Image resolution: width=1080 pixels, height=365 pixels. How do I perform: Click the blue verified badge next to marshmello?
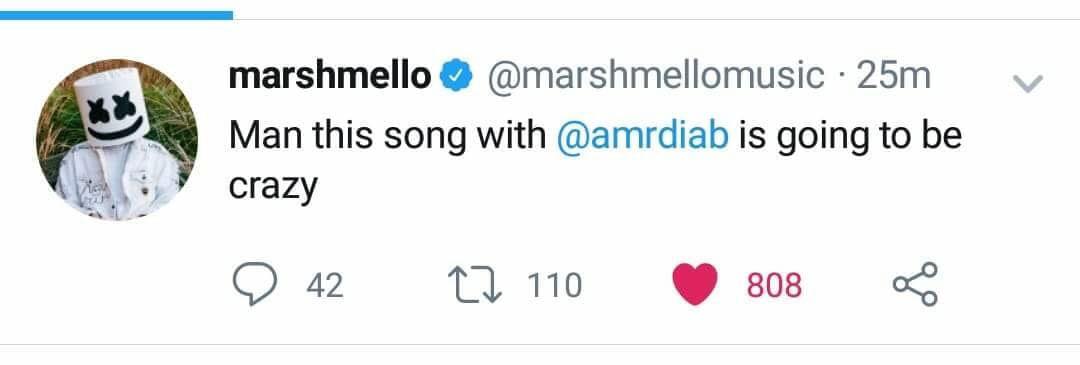pyautogui.click(x=455, y=76)
